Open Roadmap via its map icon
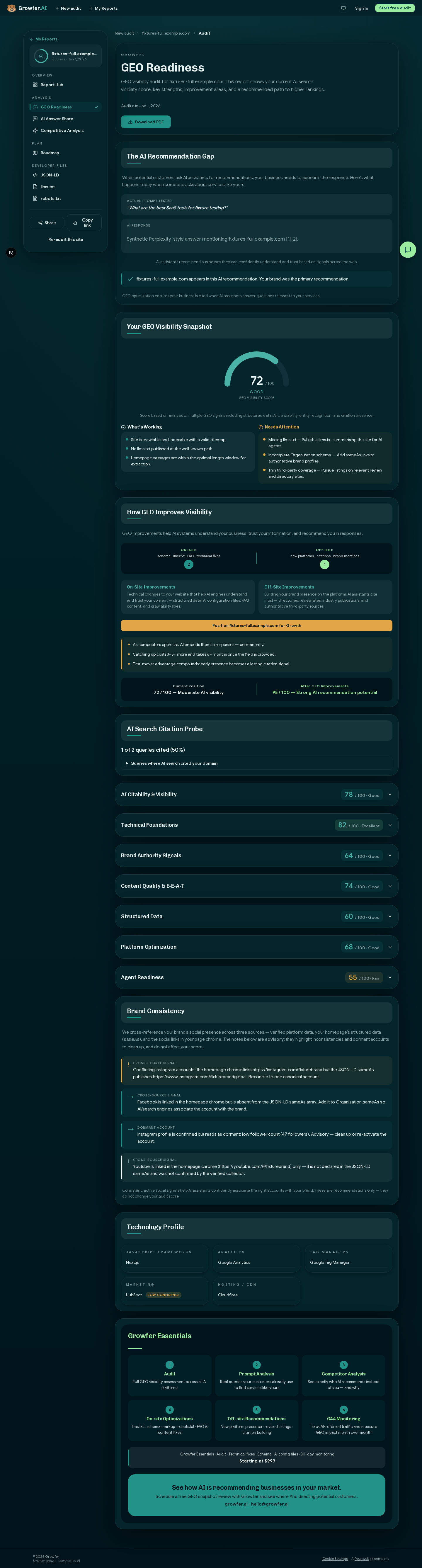Viewport: 422px width, 1568px height. click(x=35, y=153)
